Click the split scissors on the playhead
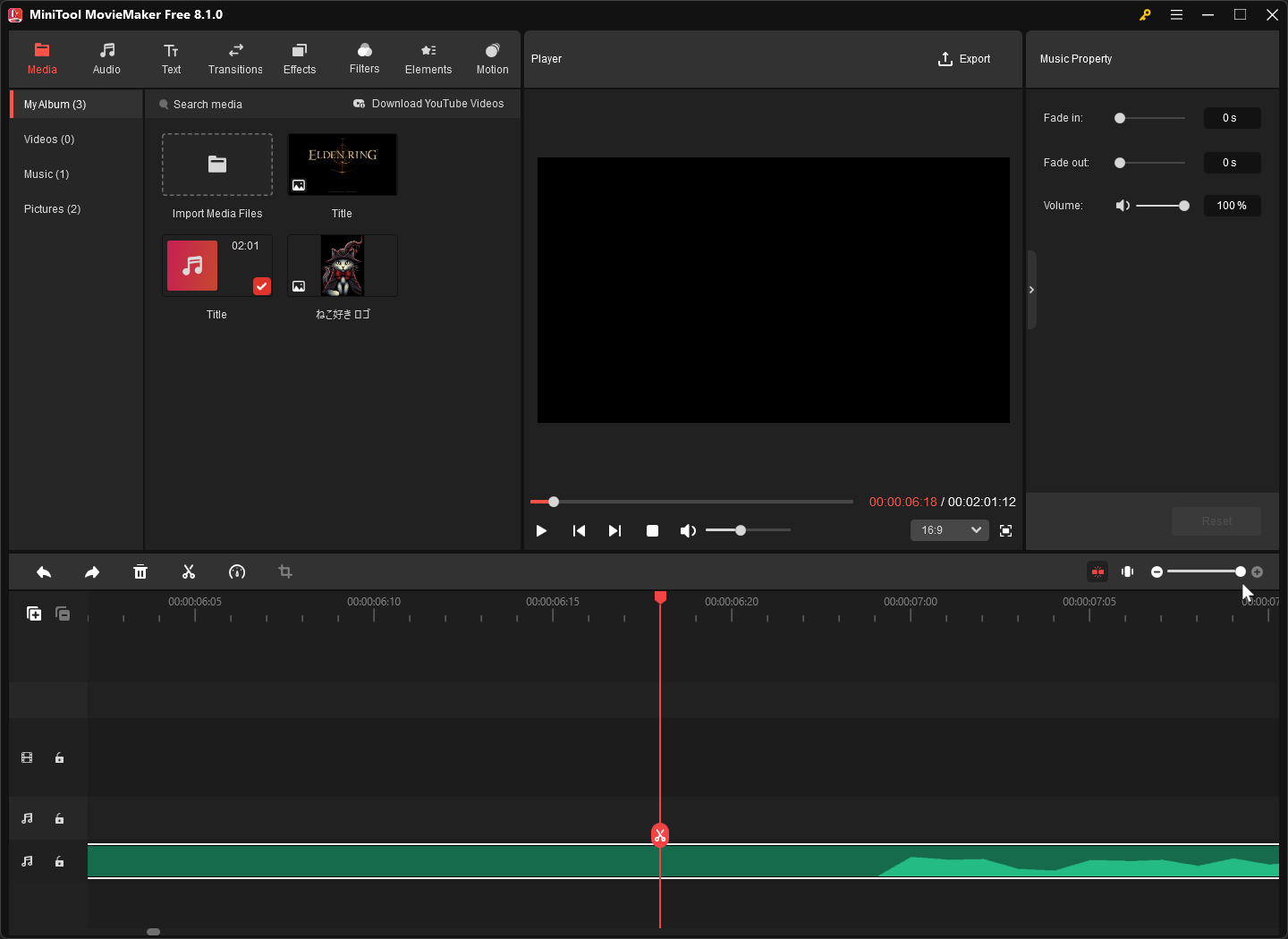The image size is (1288, 939). point(660,835)
